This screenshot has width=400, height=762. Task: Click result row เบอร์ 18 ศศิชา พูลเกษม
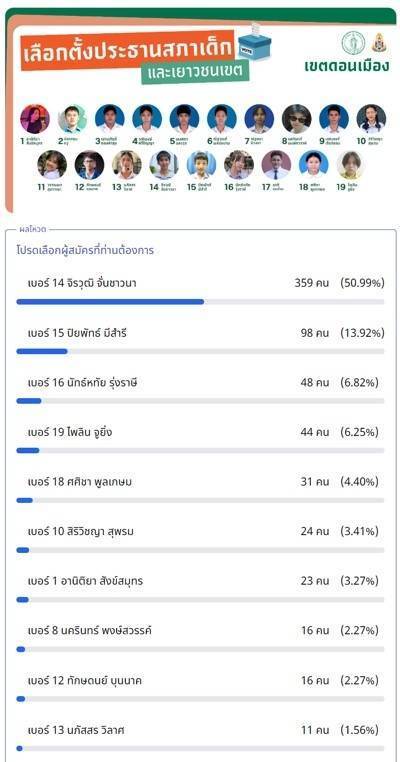[200, 489]
